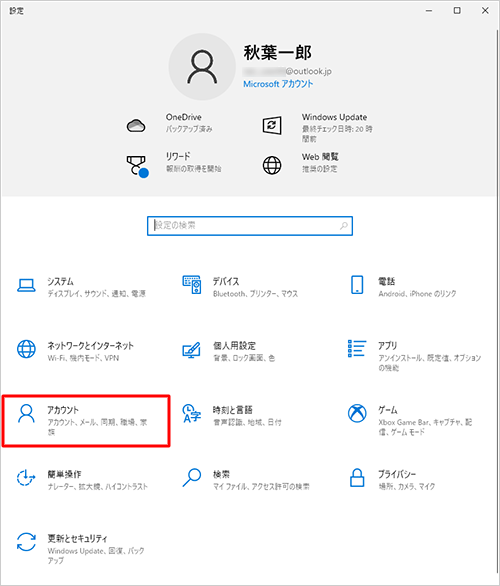Image resolution: width=500 pixels, height=586 pixels.
Task: Click the Xbox Game Bar description text
Action: point(425,427)
